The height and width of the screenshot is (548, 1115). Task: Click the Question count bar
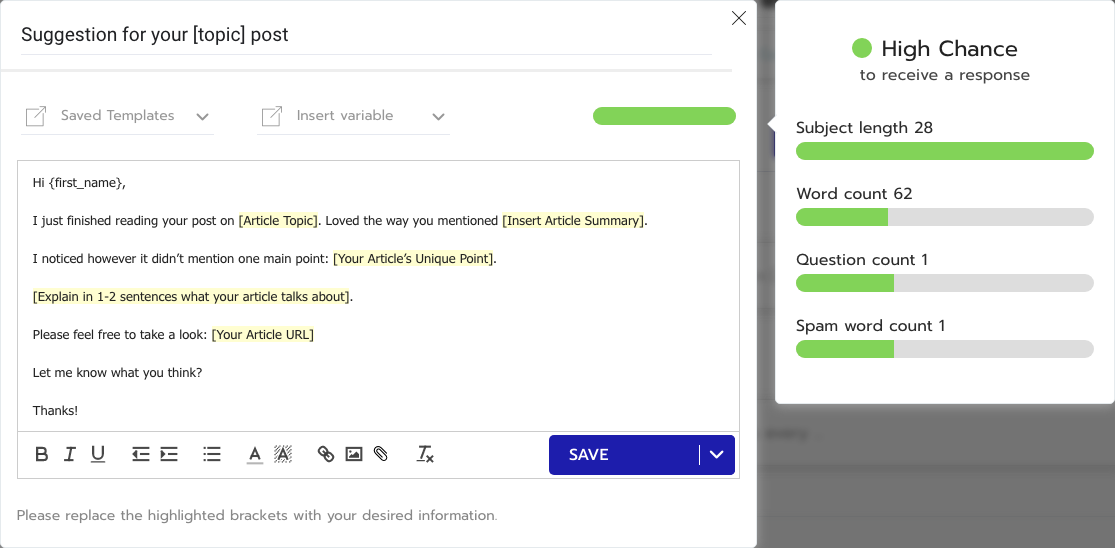pyautogui.click(x=944, y=283)
